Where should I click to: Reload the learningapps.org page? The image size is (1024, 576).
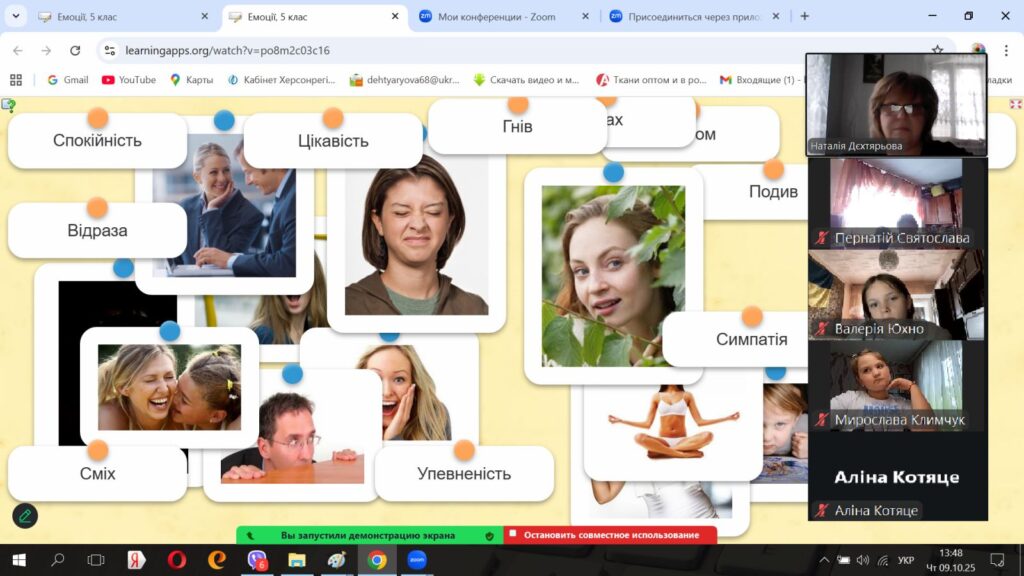coord(75,50)
